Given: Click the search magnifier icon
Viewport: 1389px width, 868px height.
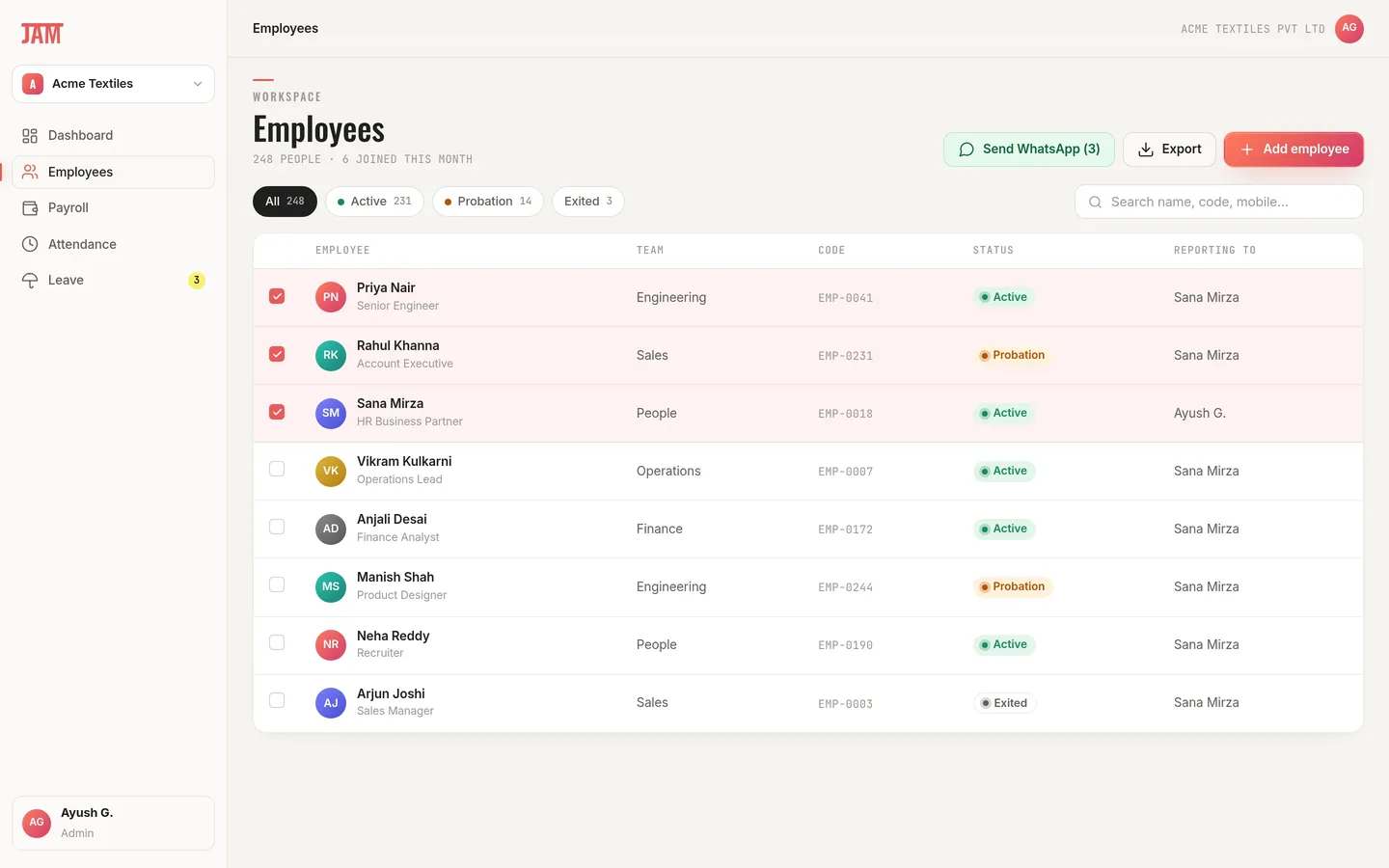Looking at the screenshot, I should click(1095, 203).
